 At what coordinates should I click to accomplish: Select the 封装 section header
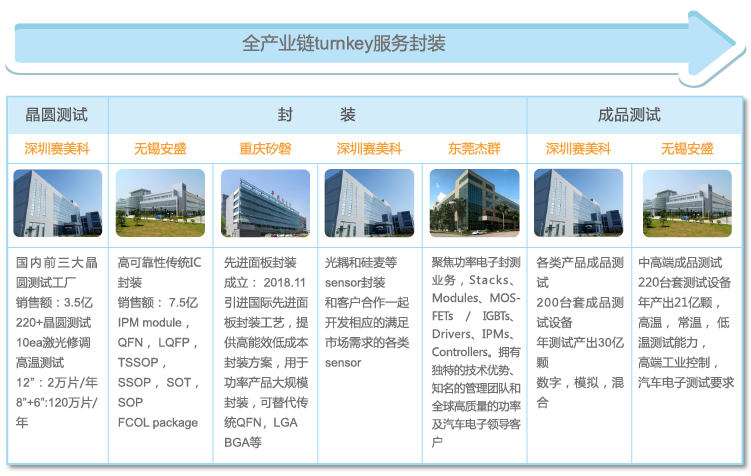(316, 115)
